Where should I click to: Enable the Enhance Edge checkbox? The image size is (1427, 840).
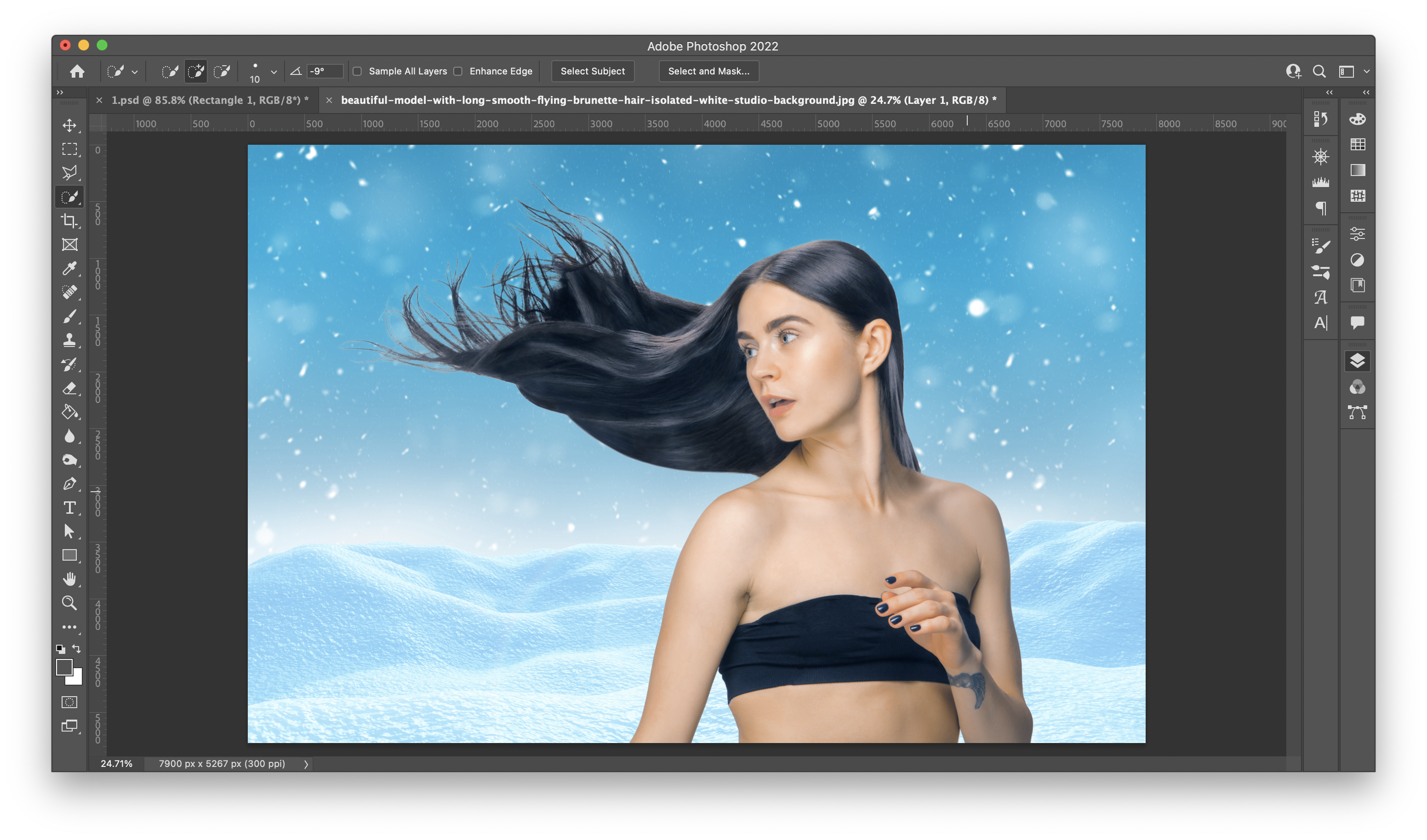(x=458, y=71)
